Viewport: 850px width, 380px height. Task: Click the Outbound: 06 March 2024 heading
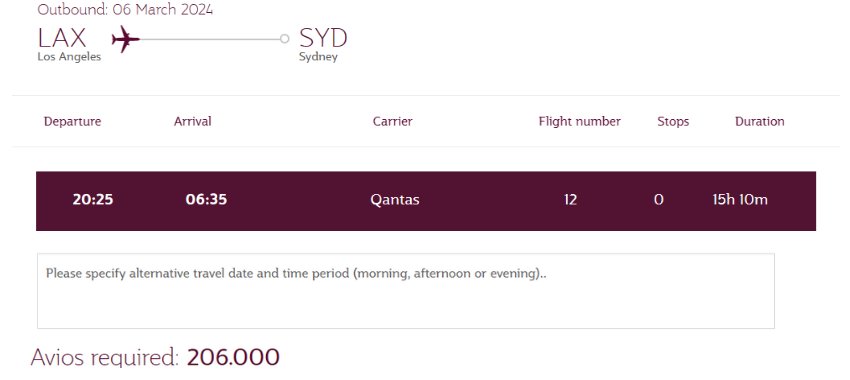click(x=125, y=10)
